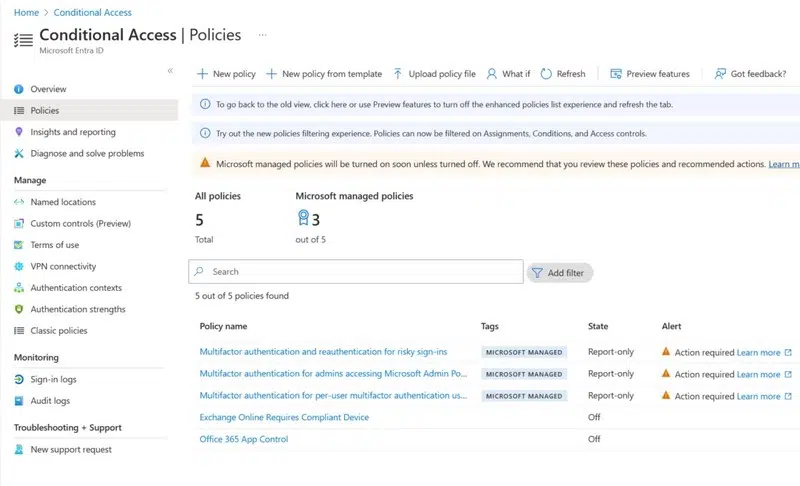The image size is (800, 486).
Task: Click the Off state of Office 365 App Control
Action: [594, 439]
